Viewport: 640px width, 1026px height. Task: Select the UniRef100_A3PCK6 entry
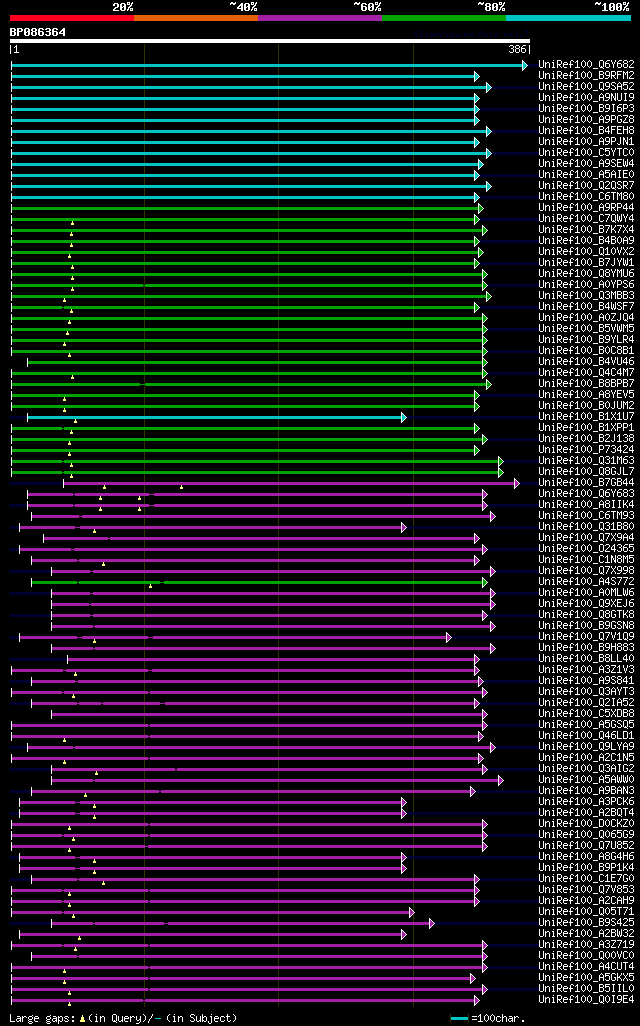(586, 802)
